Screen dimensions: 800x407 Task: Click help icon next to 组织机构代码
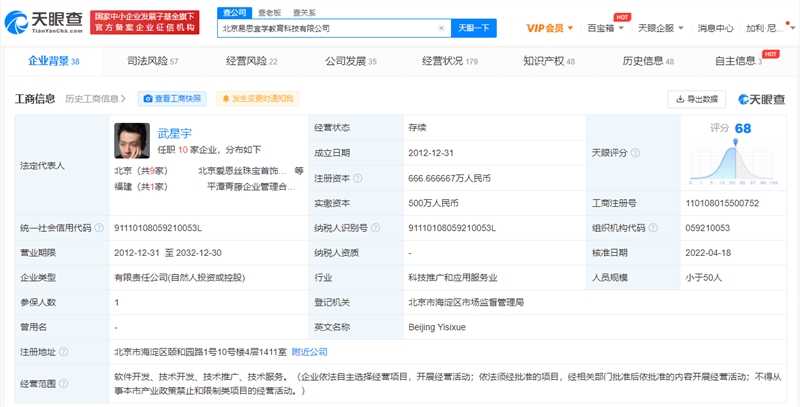click(x=653, y=228)
